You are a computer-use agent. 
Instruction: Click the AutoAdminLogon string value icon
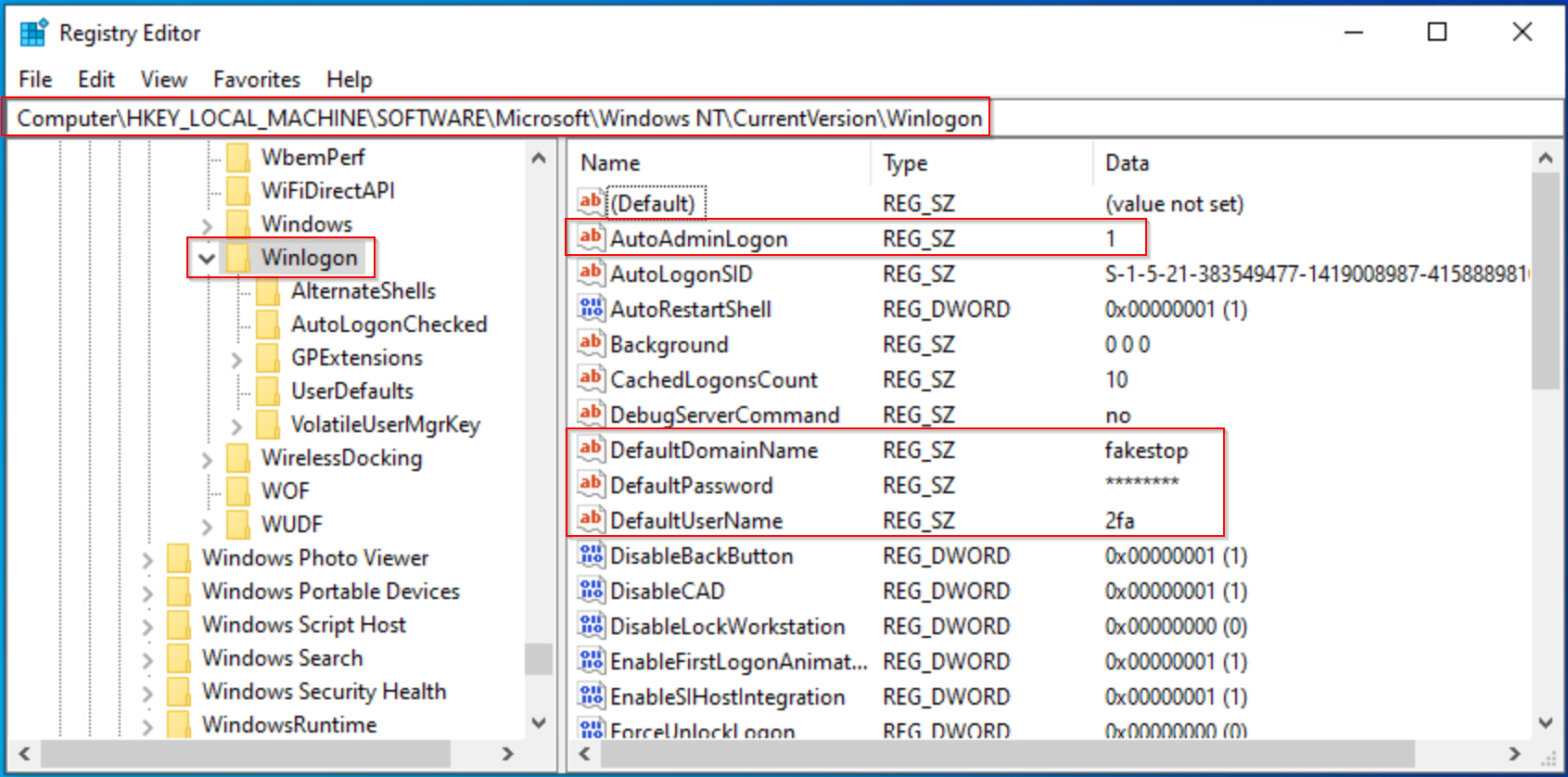[x=590, y=237]
